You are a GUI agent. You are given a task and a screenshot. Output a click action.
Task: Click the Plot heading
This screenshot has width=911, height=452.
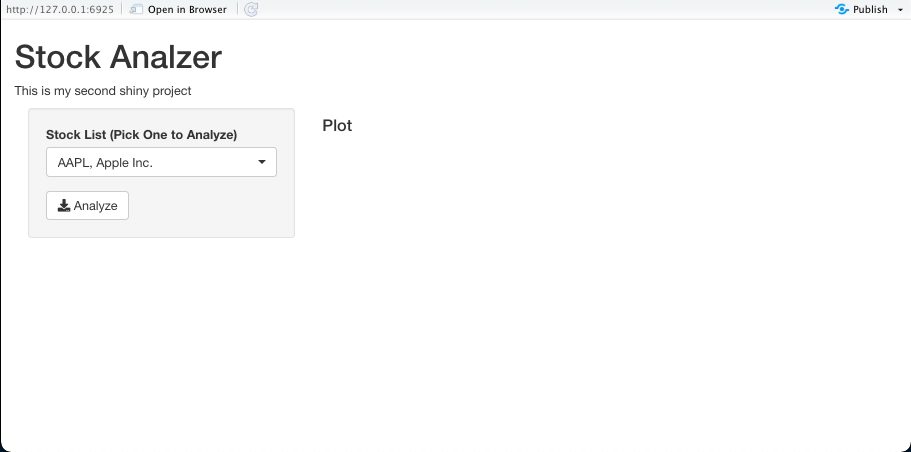pos(337,125)
